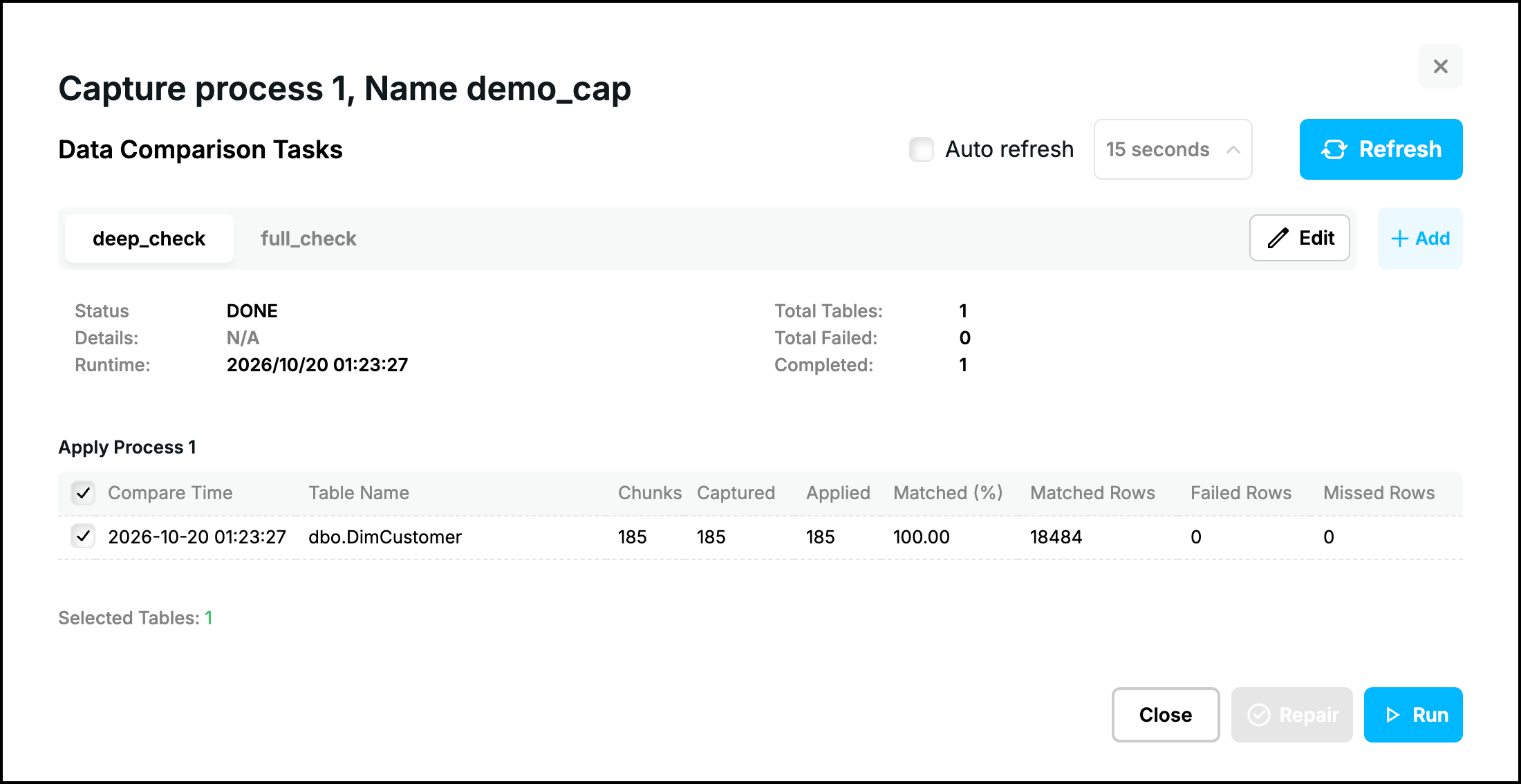
Task: Click the Close button
Action: 1166,715
